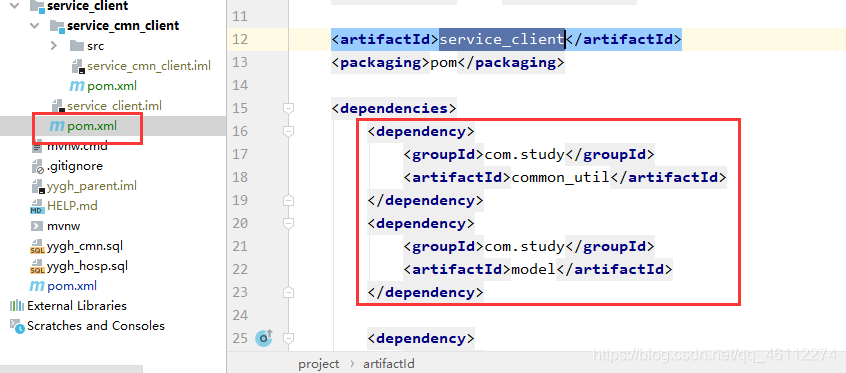This screenshot has width=846, height=373.
Task: Click 'com.study' groupId on line 21
Action: 524,247
